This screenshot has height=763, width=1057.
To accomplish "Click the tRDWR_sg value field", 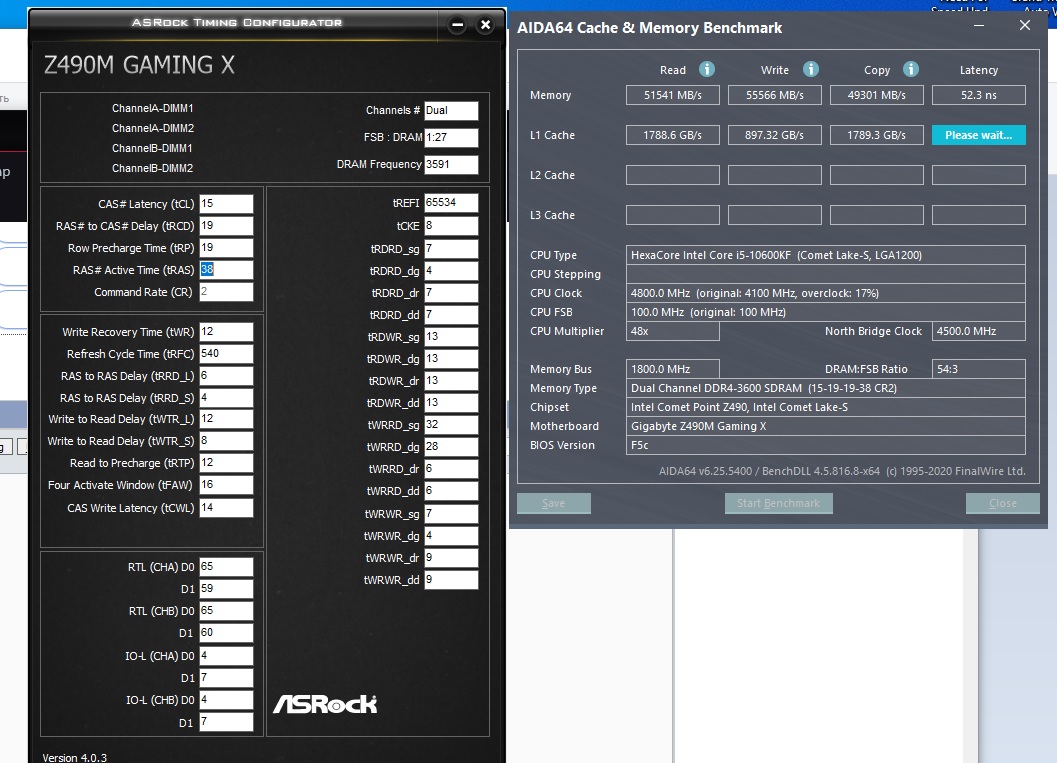I will click(451, 336).
